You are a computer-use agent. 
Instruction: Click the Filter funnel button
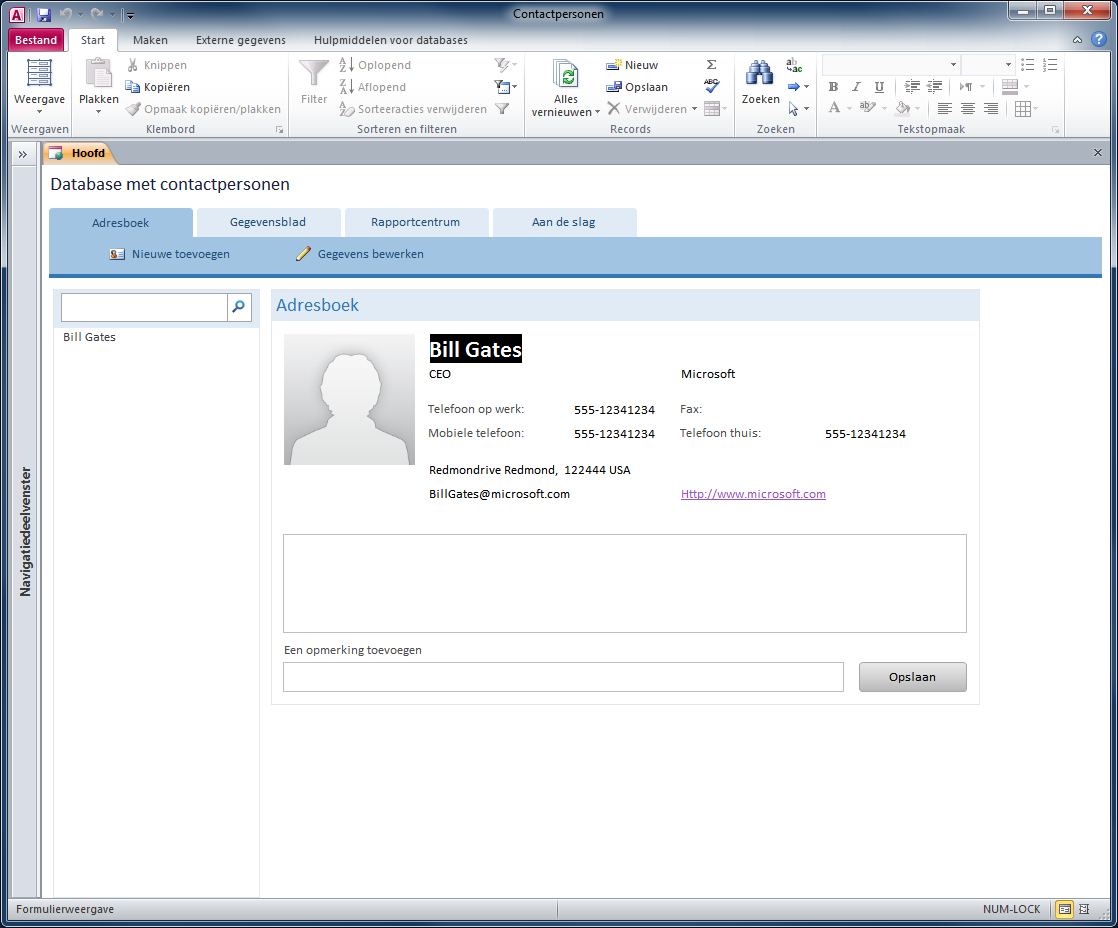coord(314,82)
